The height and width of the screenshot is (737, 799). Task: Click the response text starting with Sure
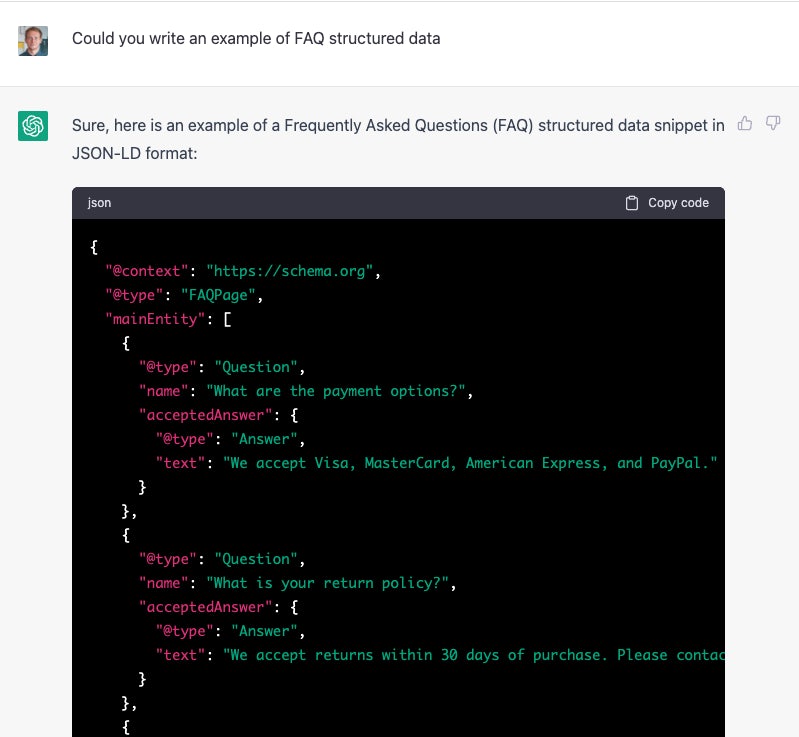coord(397,126)
